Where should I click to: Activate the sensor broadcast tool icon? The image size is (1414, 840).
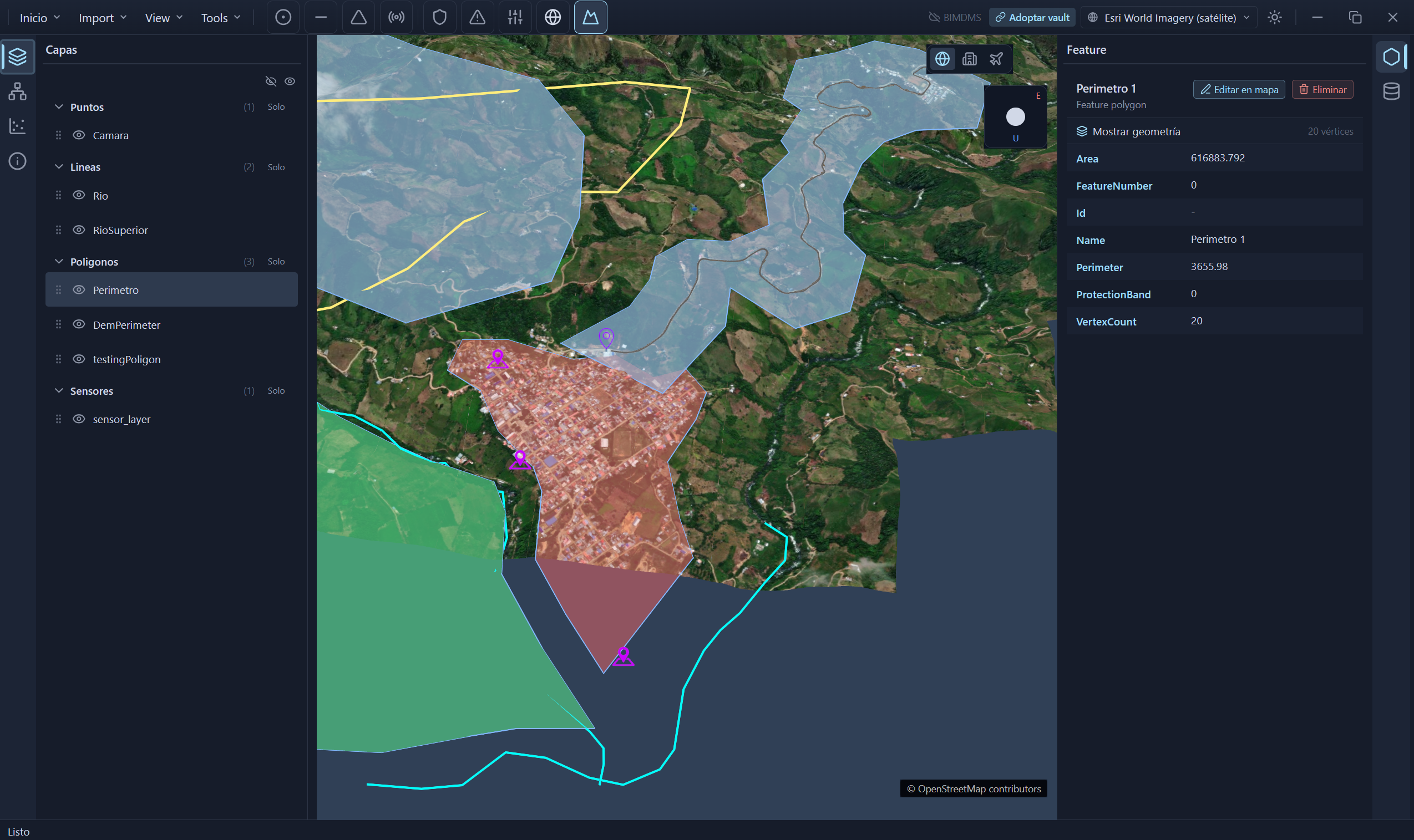pos(397,18)
